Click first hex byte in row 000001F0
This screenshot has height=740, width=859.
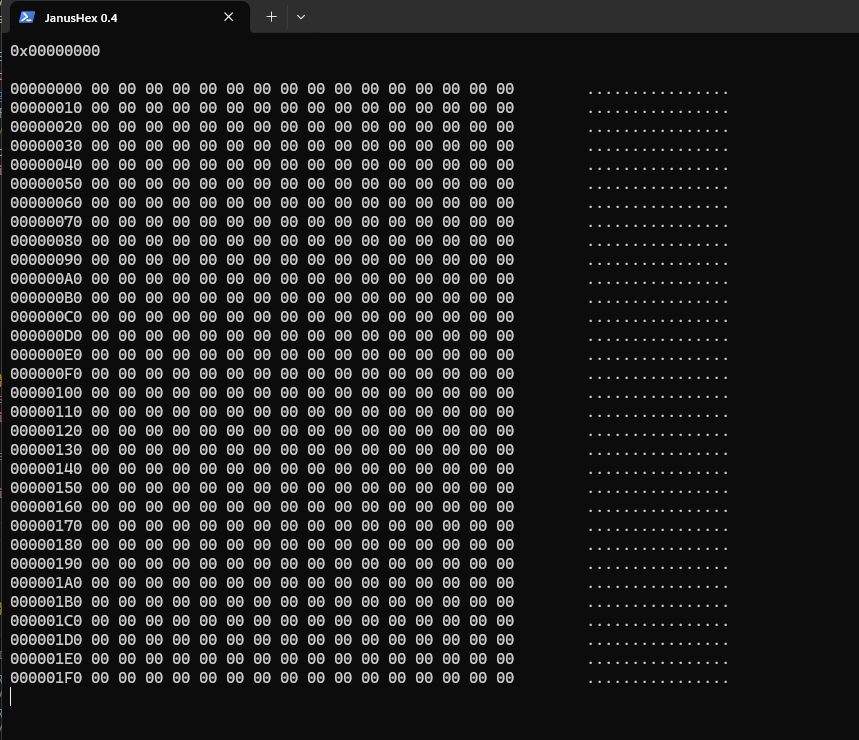(100, 678)
